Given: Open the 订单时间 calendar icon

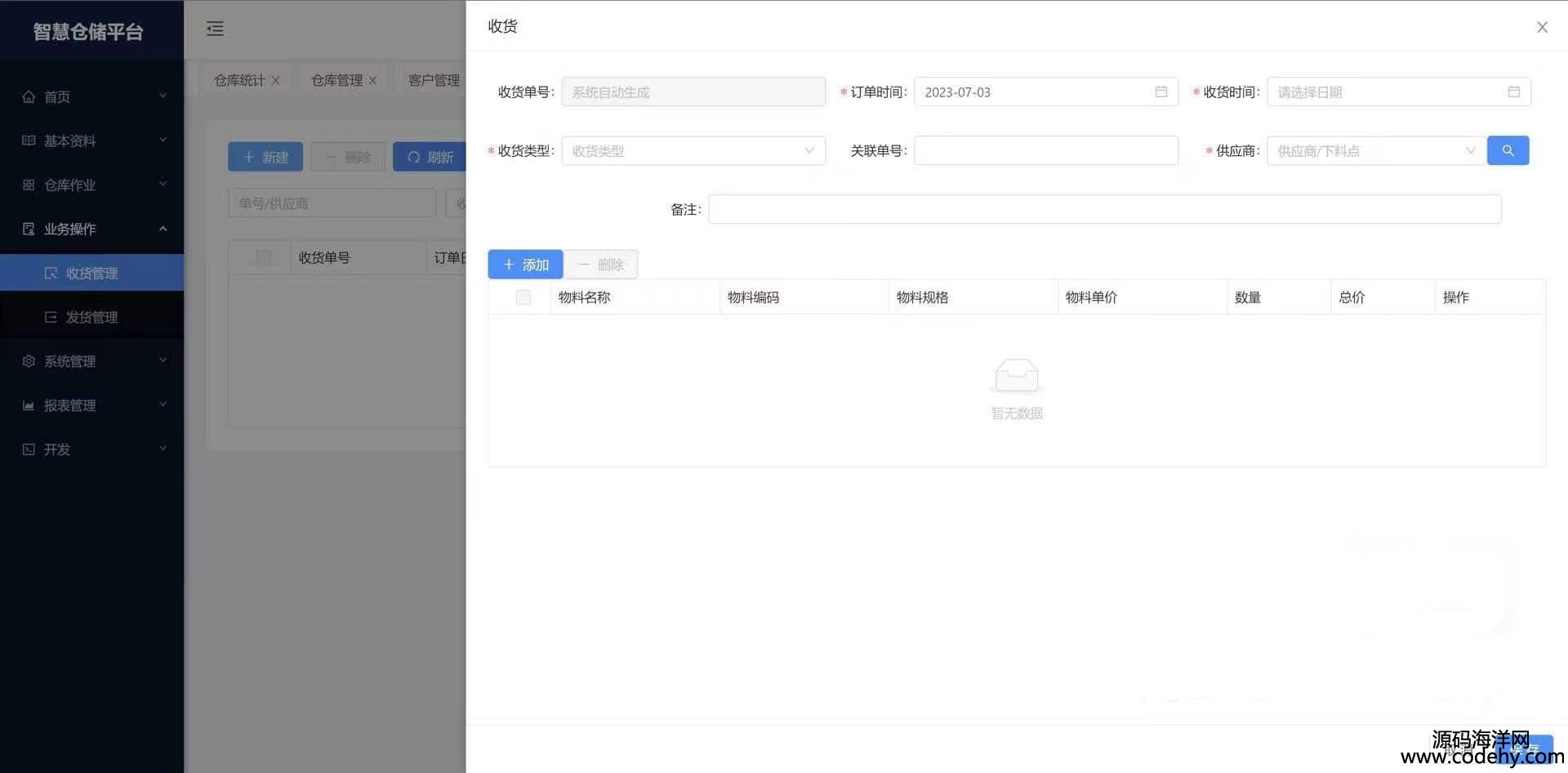Looking at the screenshot, I should pyautogui.click(x=1161, y=92).
